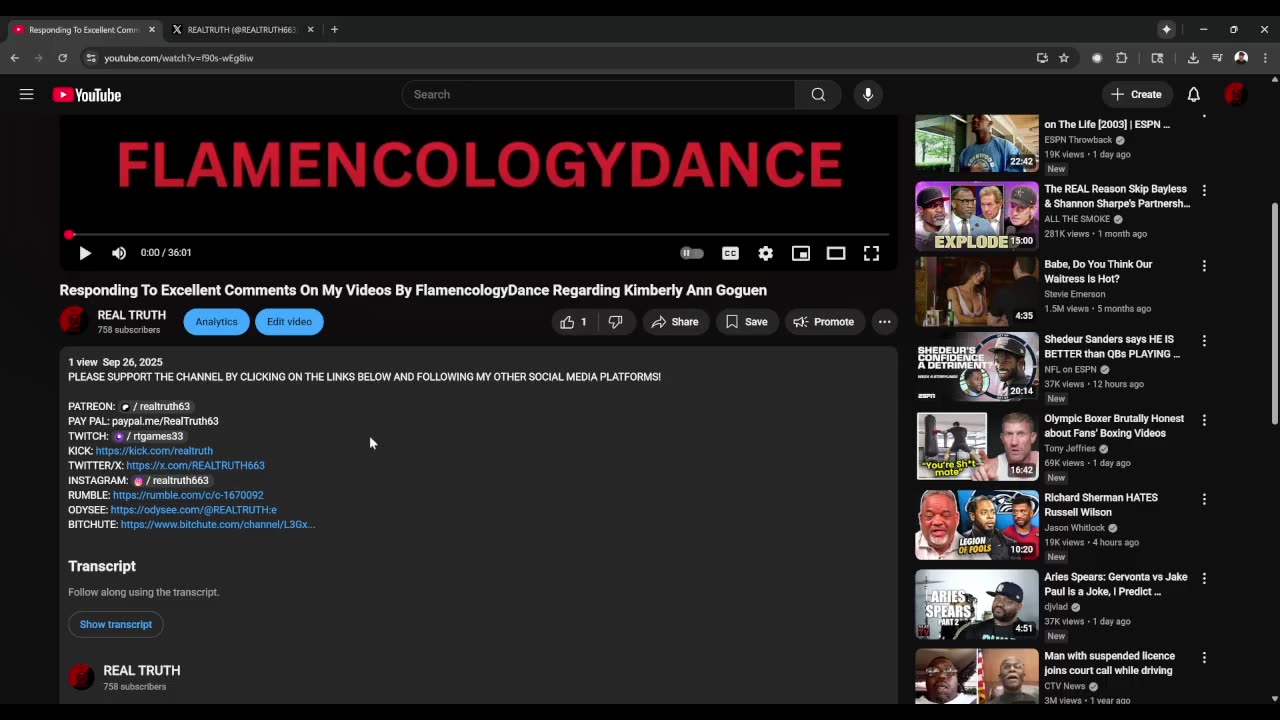Open the Odysee @REALTRUTH link
Image resolution: width=1280 pixels, height=720 pixels.
[194, 510]
